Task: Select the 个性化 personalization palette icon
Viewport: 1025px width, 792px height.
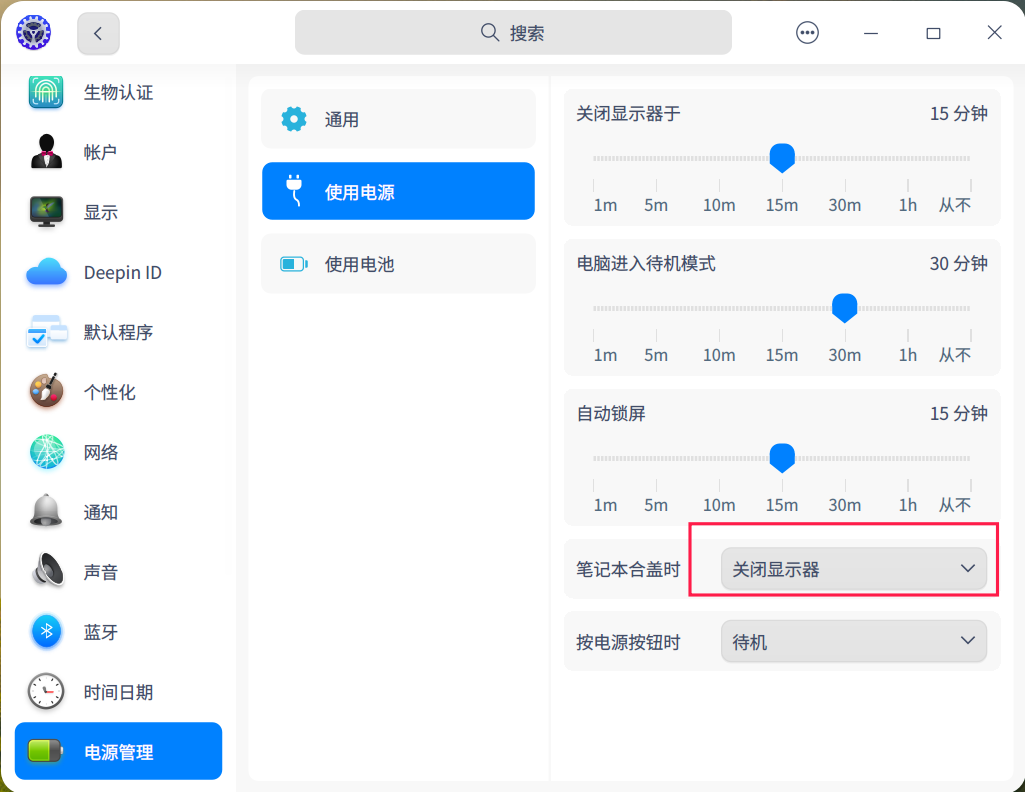Action: (x=45, y=392)
